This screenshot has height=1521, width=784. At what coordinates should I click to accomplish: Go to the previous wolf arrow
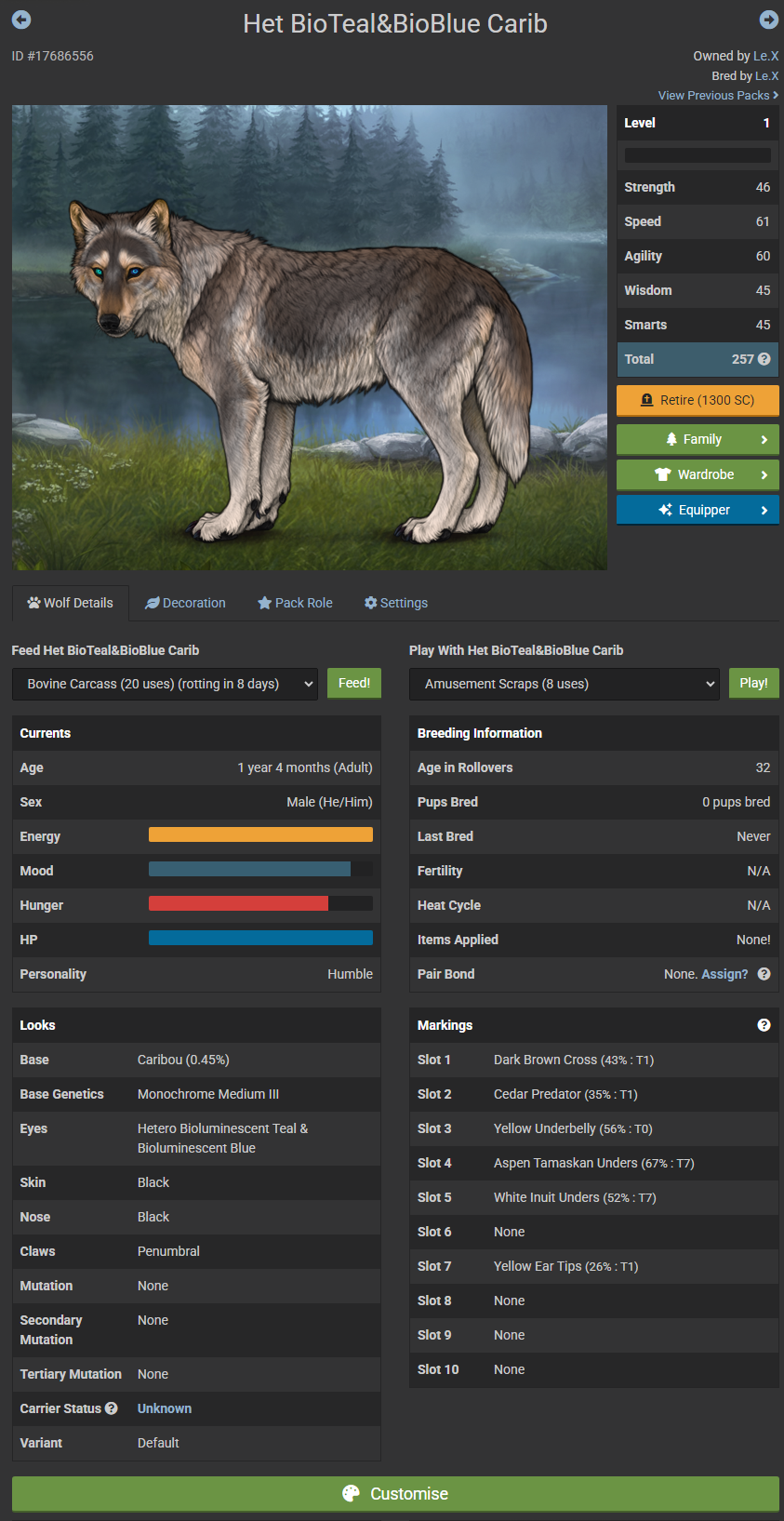[21, 20]
